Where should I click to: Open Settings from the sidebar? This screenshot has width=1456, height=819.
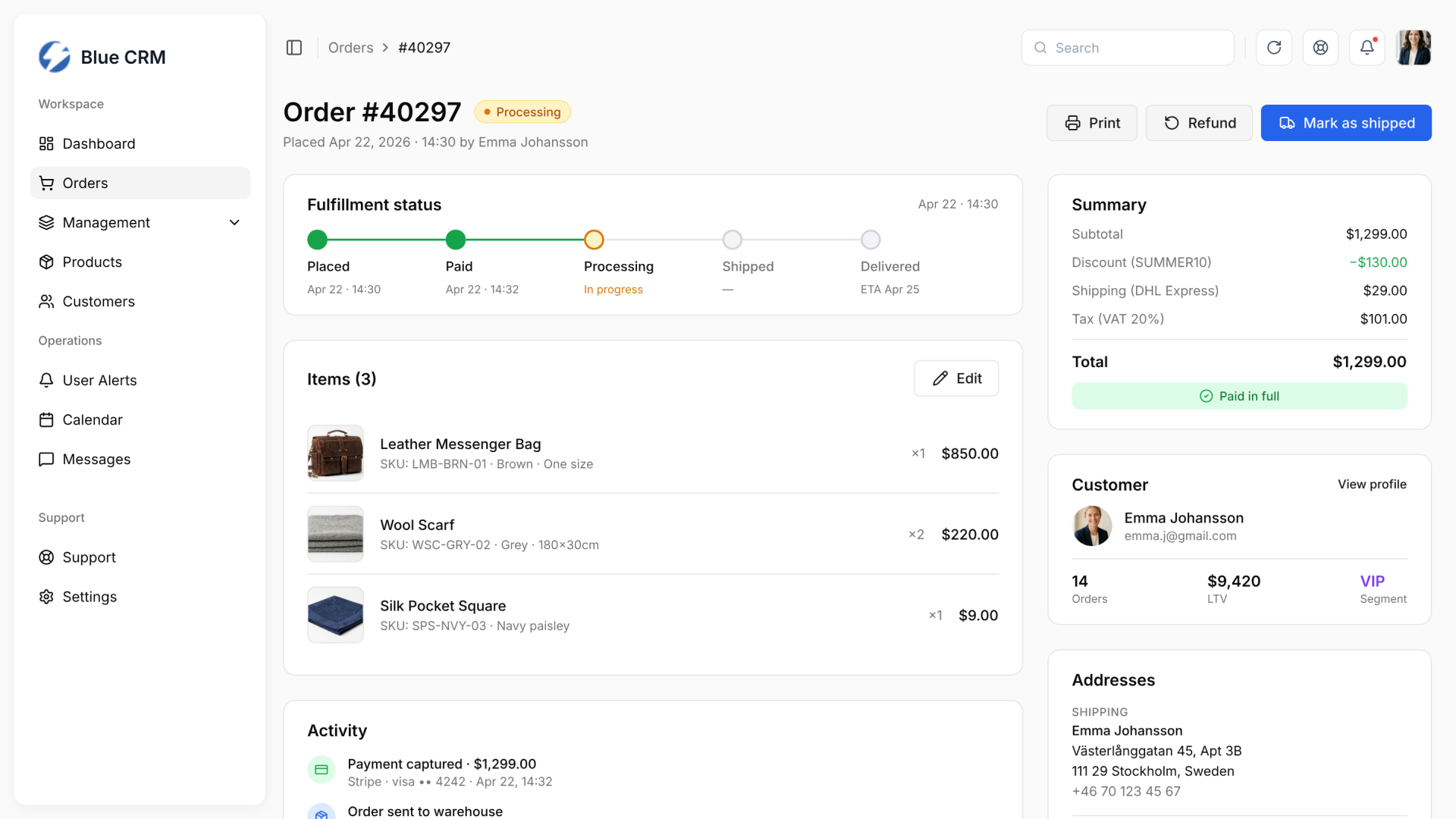[140, 597]
